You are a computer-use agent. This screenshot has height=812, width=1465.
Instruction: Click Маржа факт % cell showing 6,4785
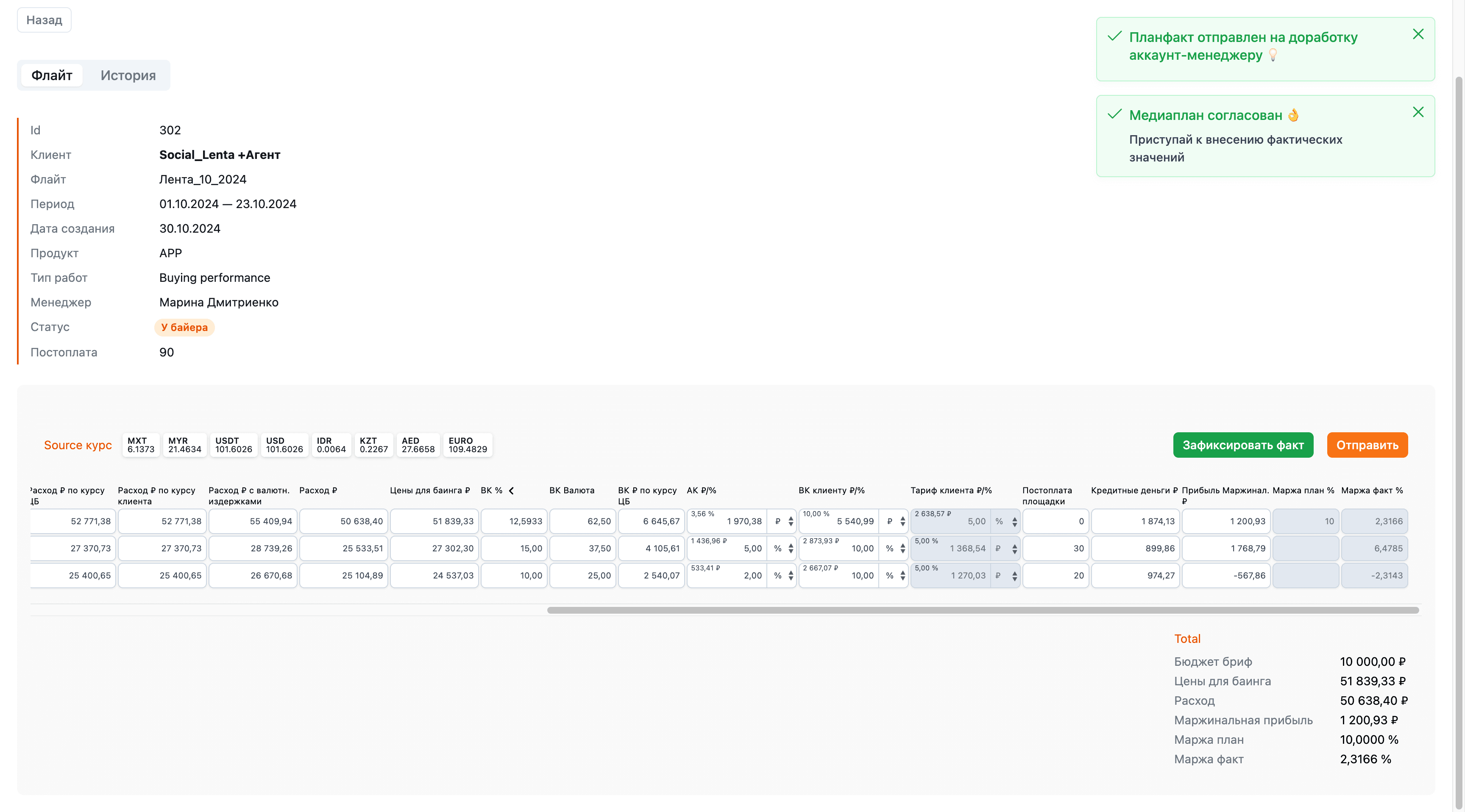[1375, 549]
